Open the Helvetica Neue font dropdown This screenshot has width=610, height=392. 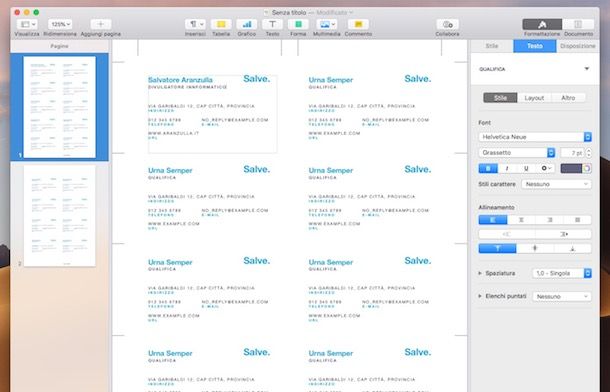coord(535,137)
